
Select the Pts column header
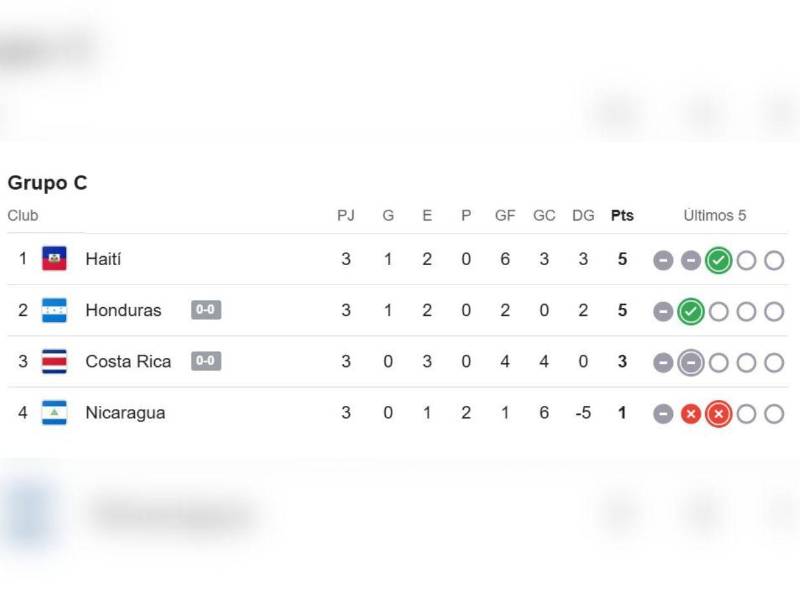click(622, 215)
